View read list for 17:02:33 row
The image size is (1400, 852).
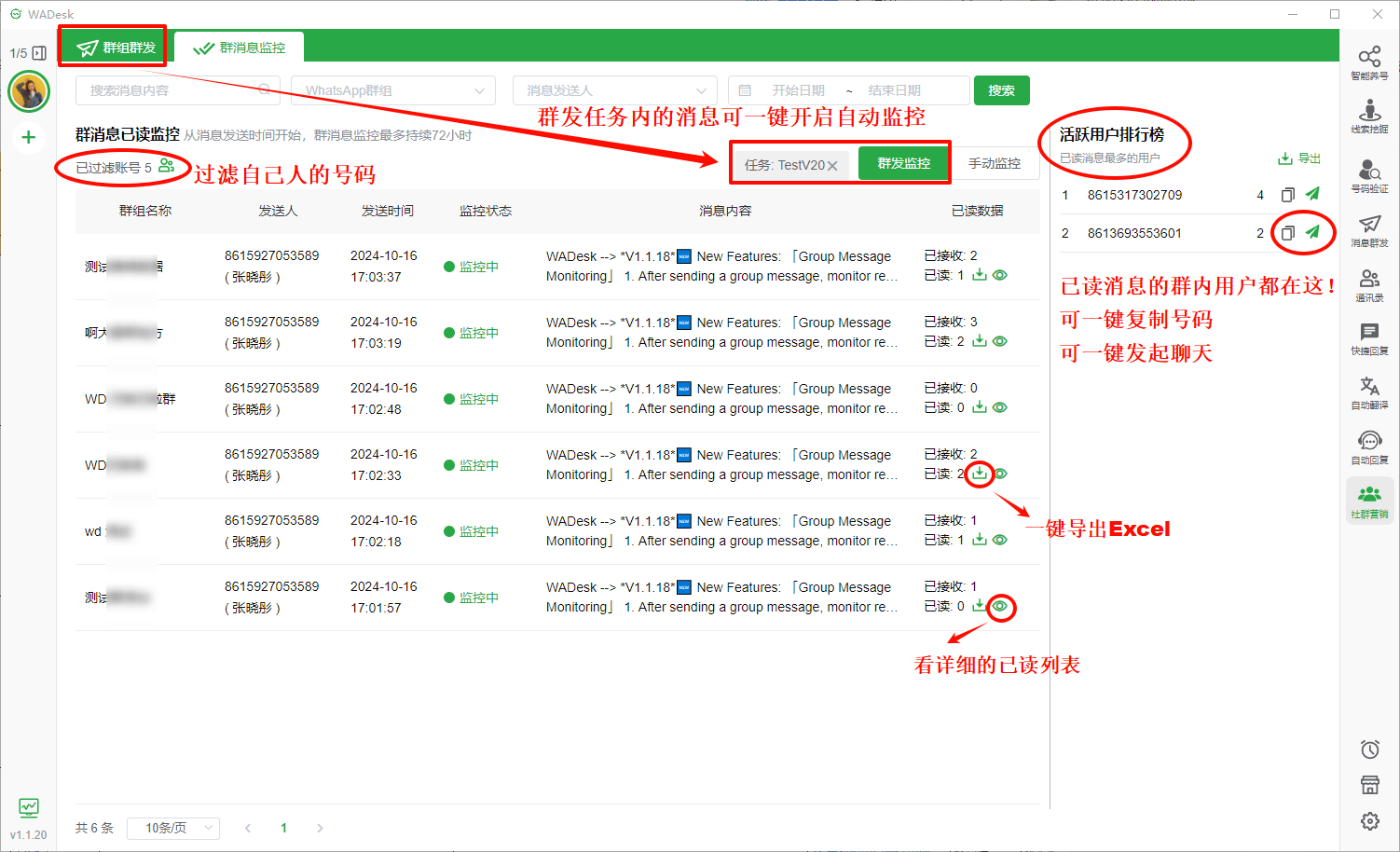(x=1000, y=474)
